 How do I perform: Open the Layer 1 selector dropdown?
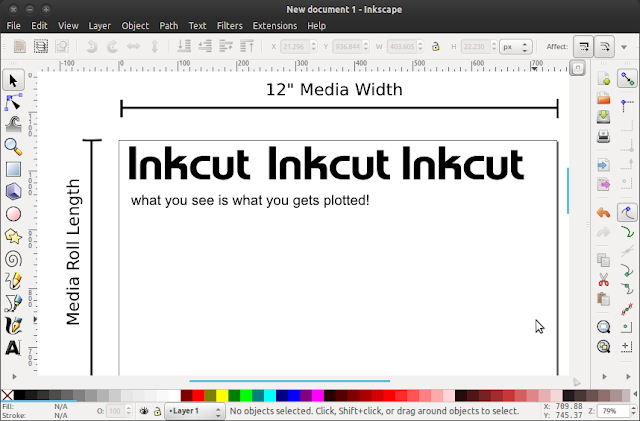[x=195, y=411]
